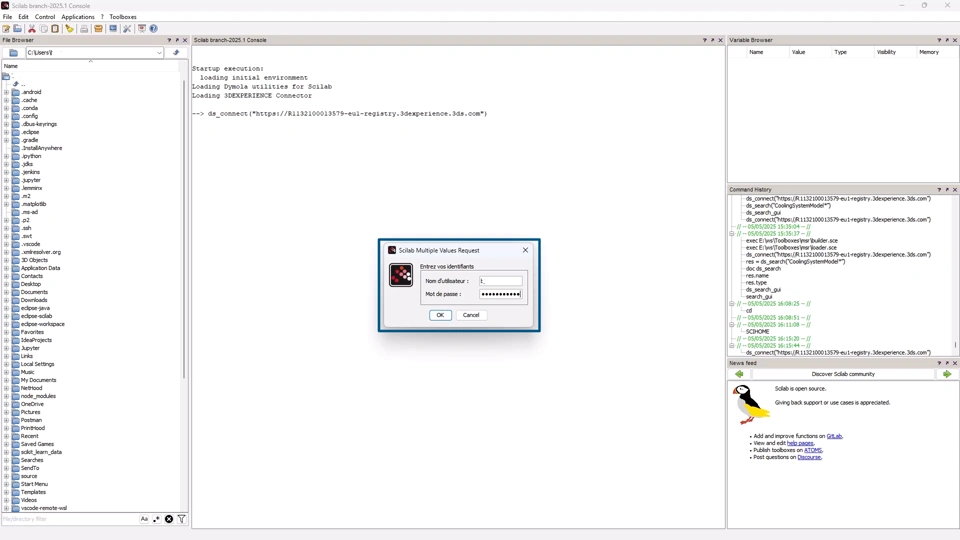Viewport: 960px width, 540px height.
Task: Expand the .android folder node
Action: [x=7, y=92]
